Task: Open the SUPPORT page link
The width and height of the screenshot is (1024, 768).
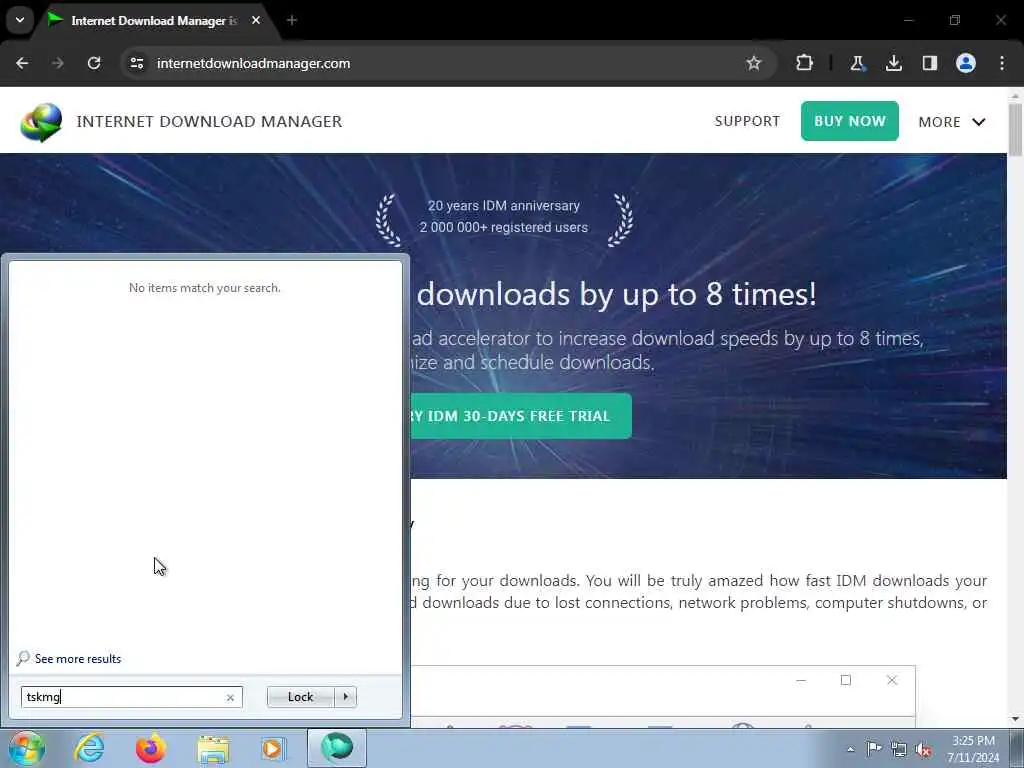Action: tap(747, 121)
